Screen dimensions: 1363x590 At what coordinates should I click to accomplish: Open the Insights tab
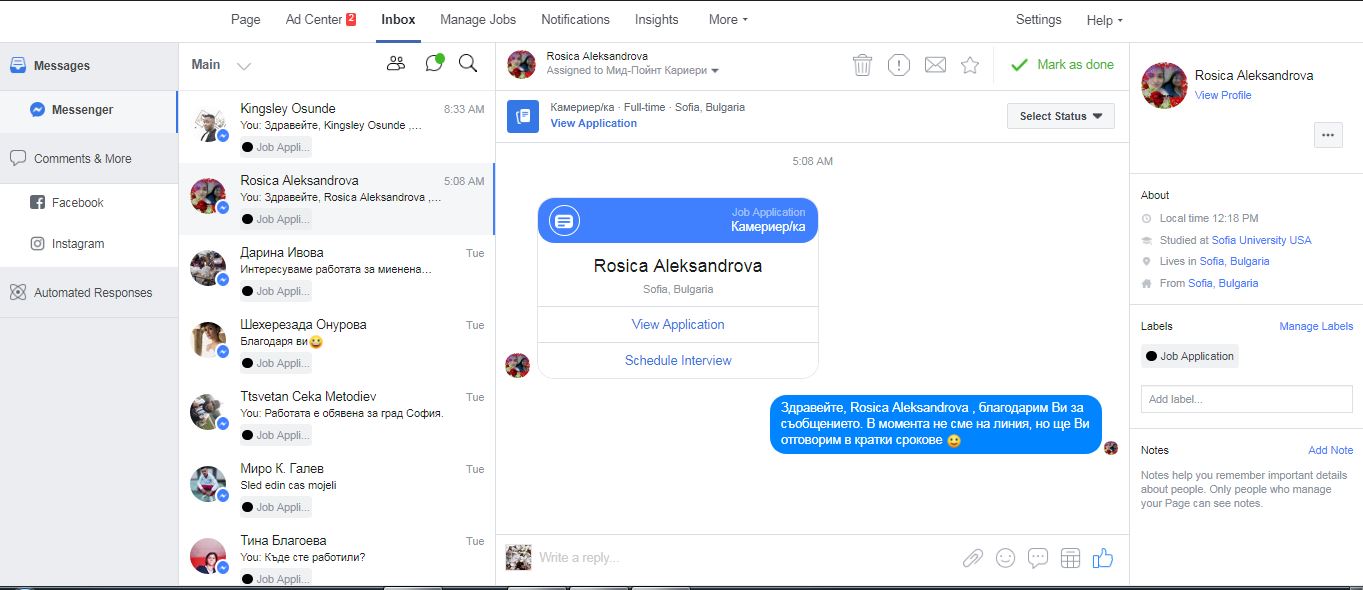coord(656,19)
